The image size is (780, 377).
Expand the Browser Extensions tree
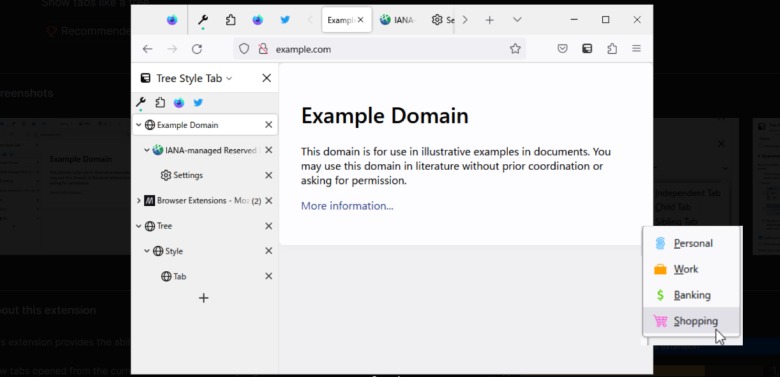tap(138, 200)
